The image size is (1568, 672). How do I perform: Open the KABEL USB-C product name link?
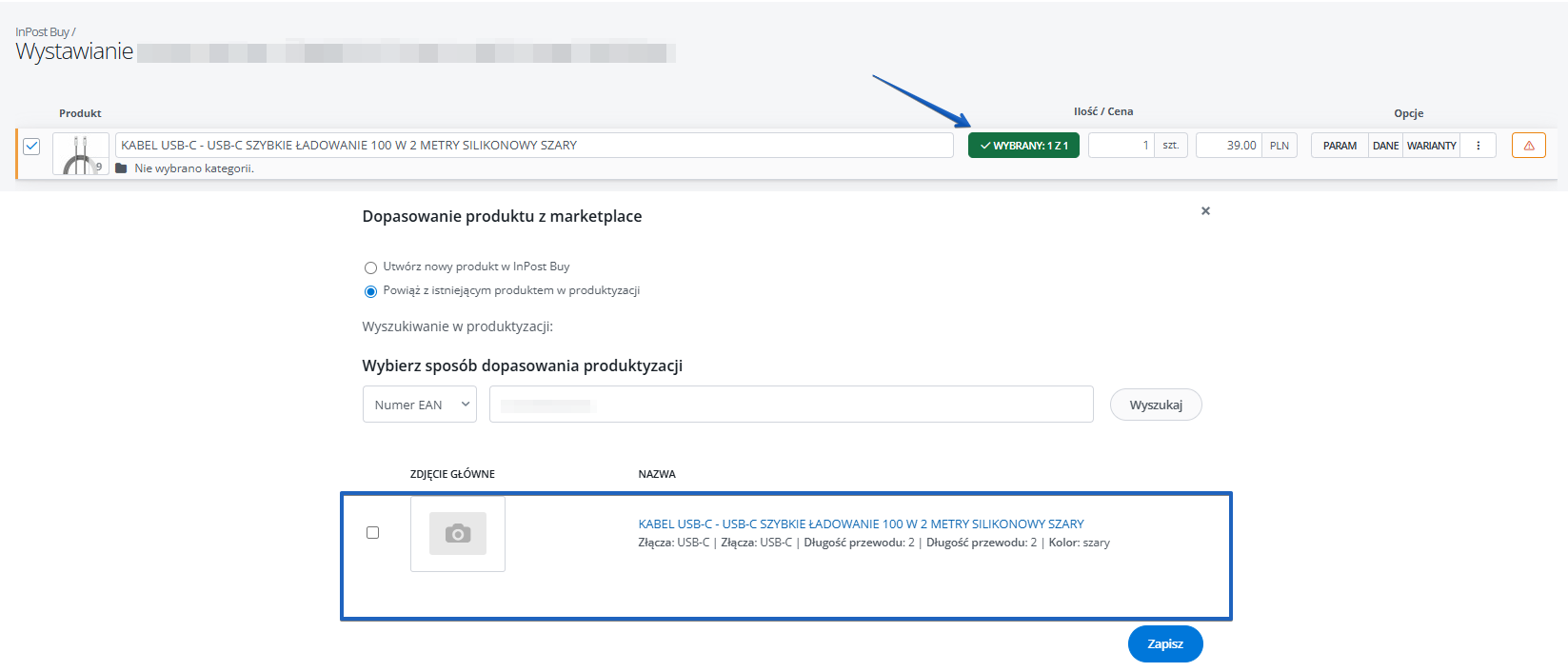click(x=861, y=524)
